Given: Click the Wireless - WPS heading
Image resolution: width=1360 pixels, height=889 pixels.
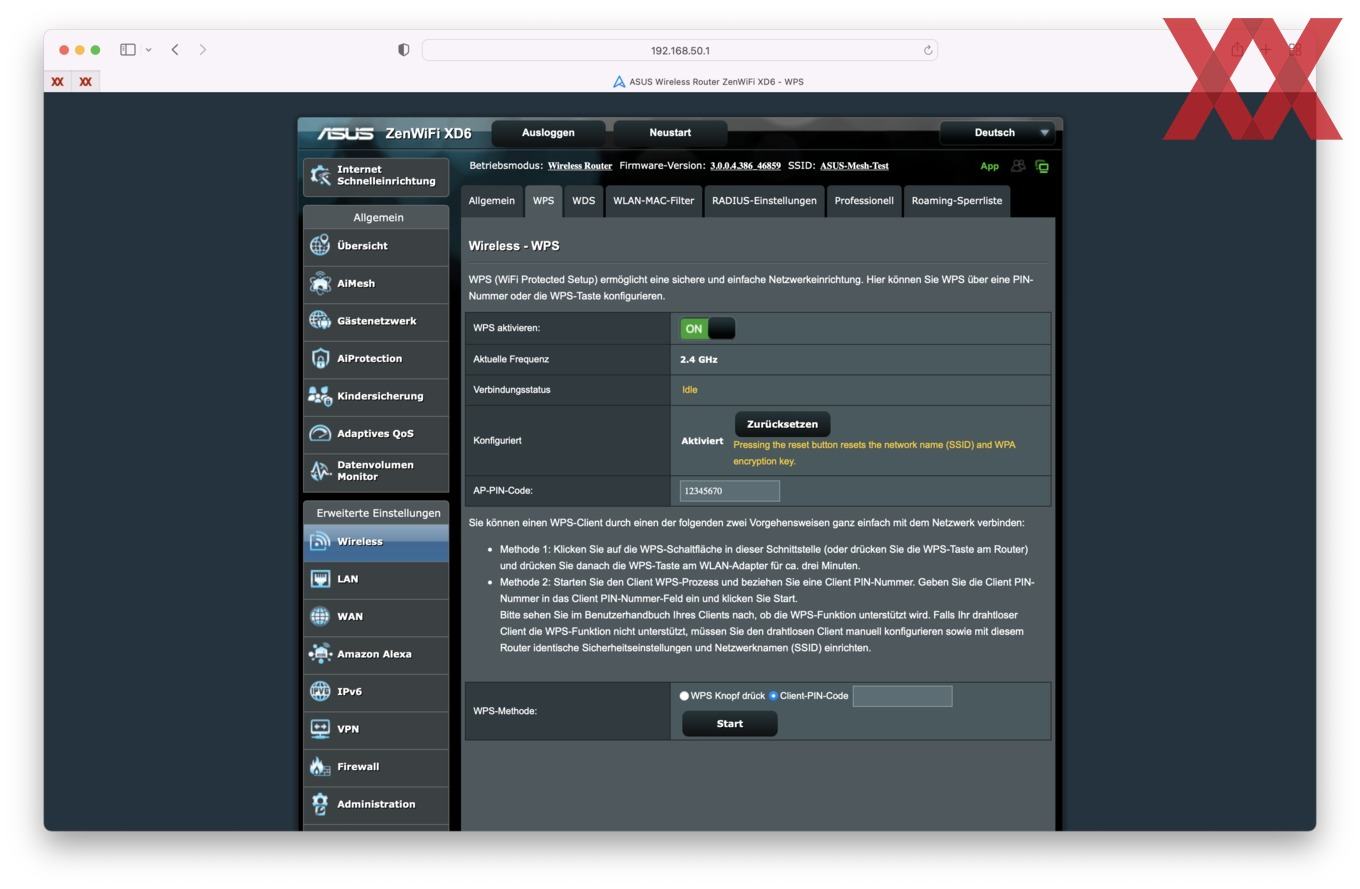Looking at the screenshot, I should coord(514,246).
